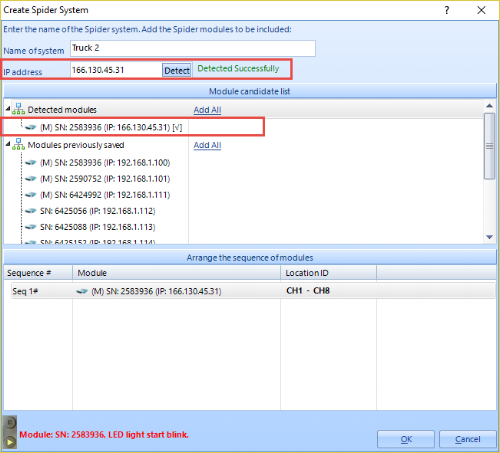
Task: Open the help question mark button
Action: click(447, 10)
